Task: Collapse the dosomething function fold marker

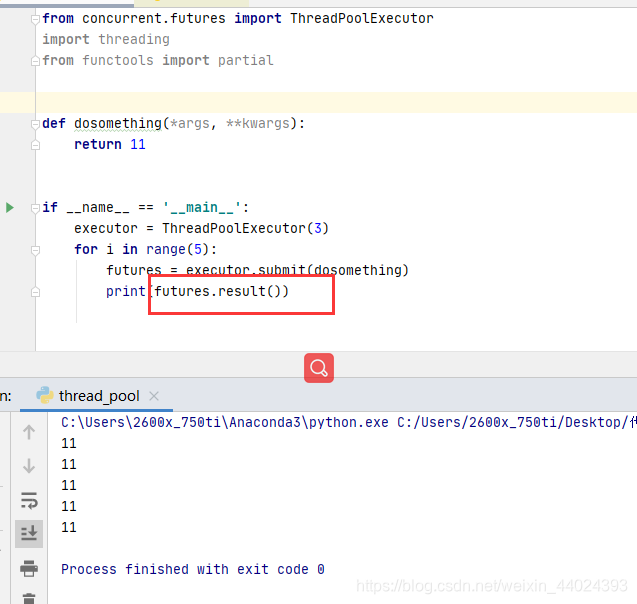Action: [x=35, y=123]
